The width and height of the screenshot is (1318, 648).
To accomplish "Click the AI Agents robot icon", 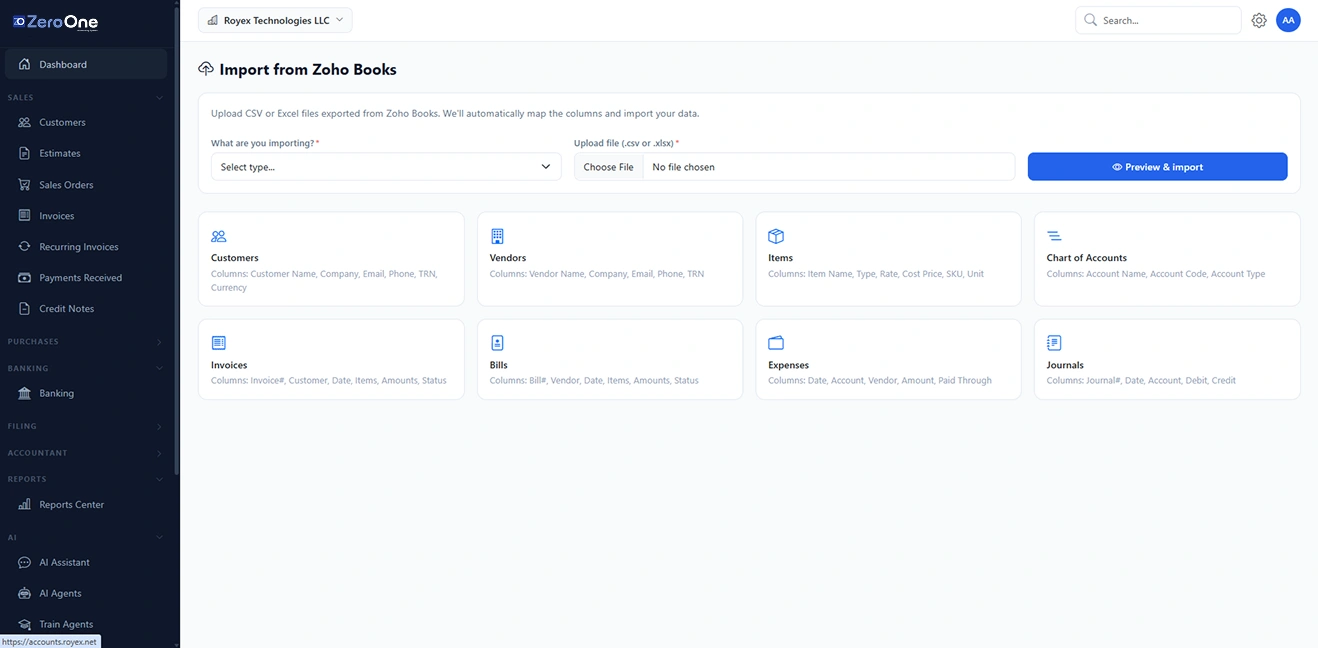I will (x=24, y=593).
